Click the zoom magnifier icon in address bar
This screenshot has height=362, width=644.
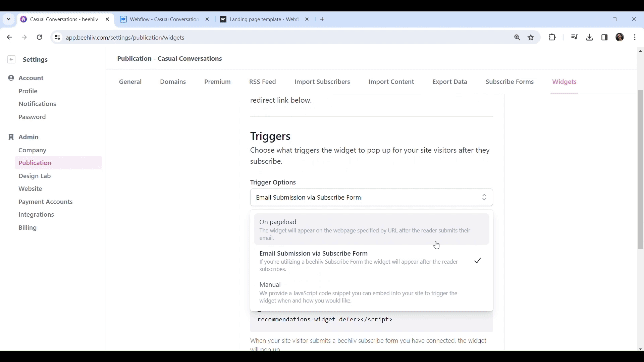517,37
